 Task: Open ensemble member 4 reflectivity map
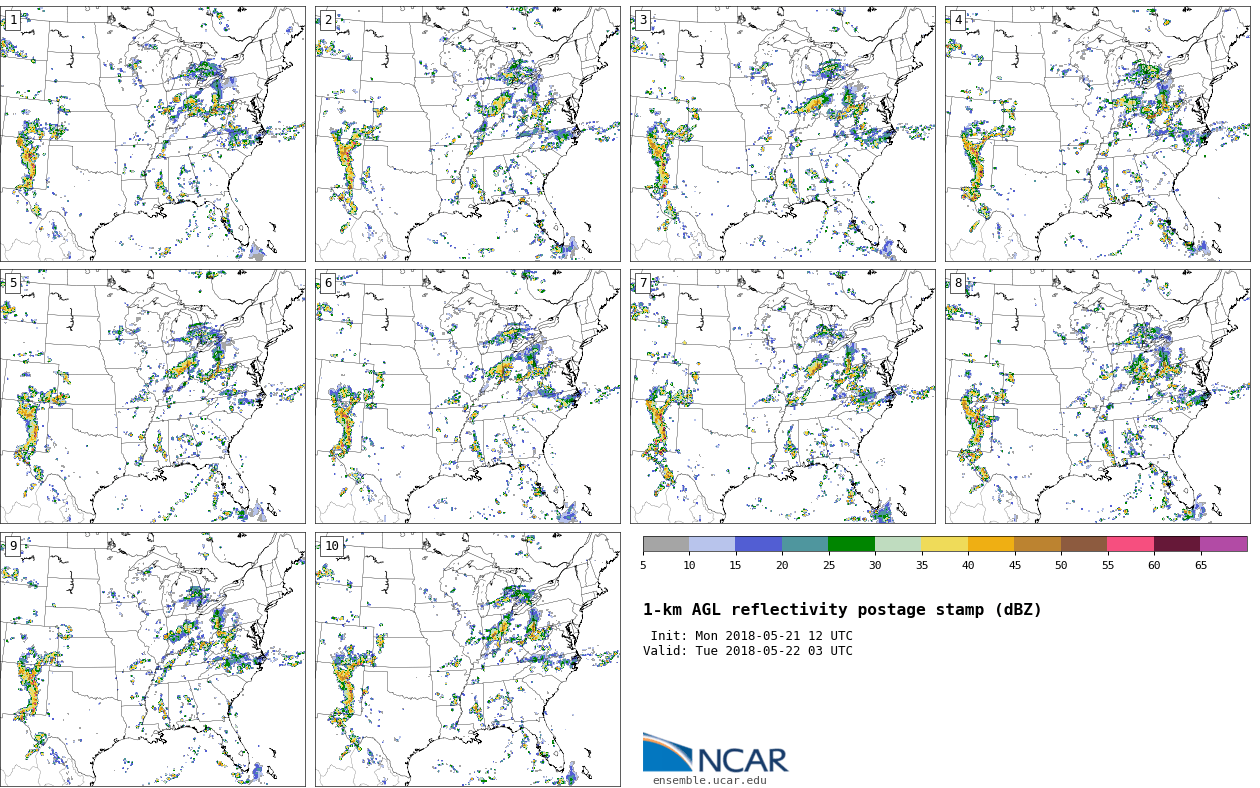(1097, 134)
